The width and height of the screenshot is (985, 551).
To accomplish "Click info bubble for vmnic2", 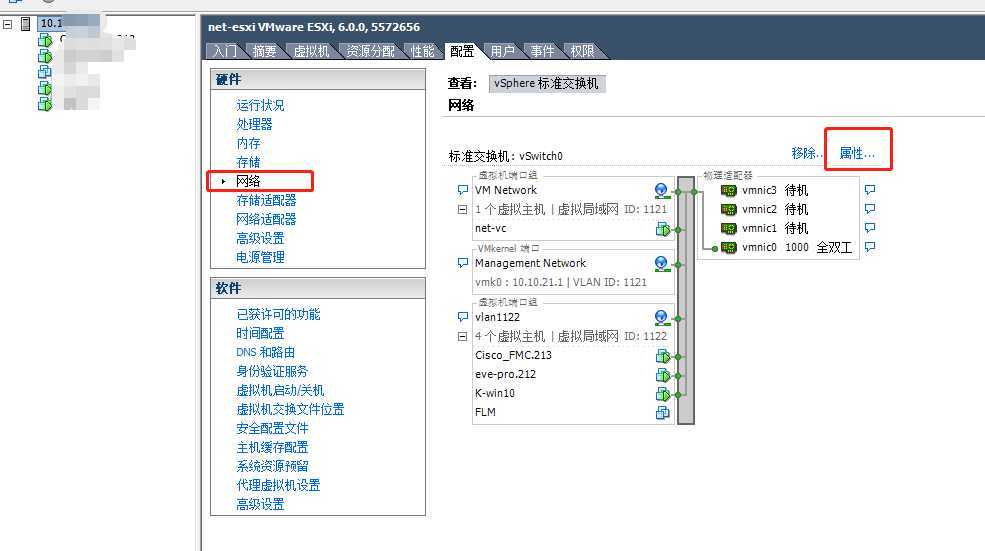I will pos(870,209).
